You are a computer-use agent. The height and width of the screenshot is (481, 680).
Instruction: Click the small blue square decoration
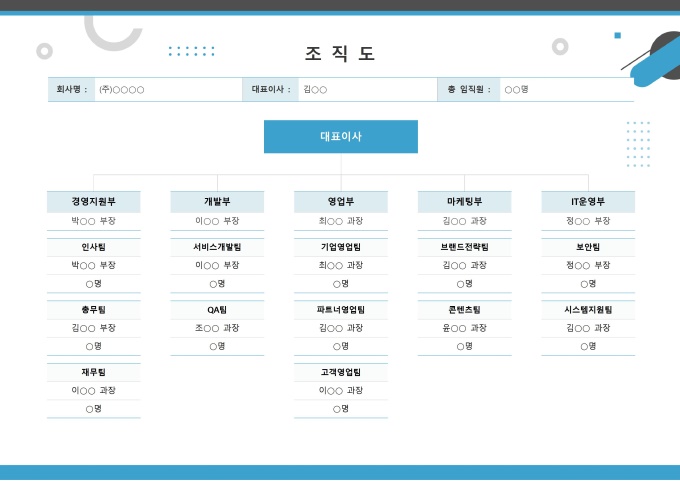pyautogui.click(x=617, y=35)
